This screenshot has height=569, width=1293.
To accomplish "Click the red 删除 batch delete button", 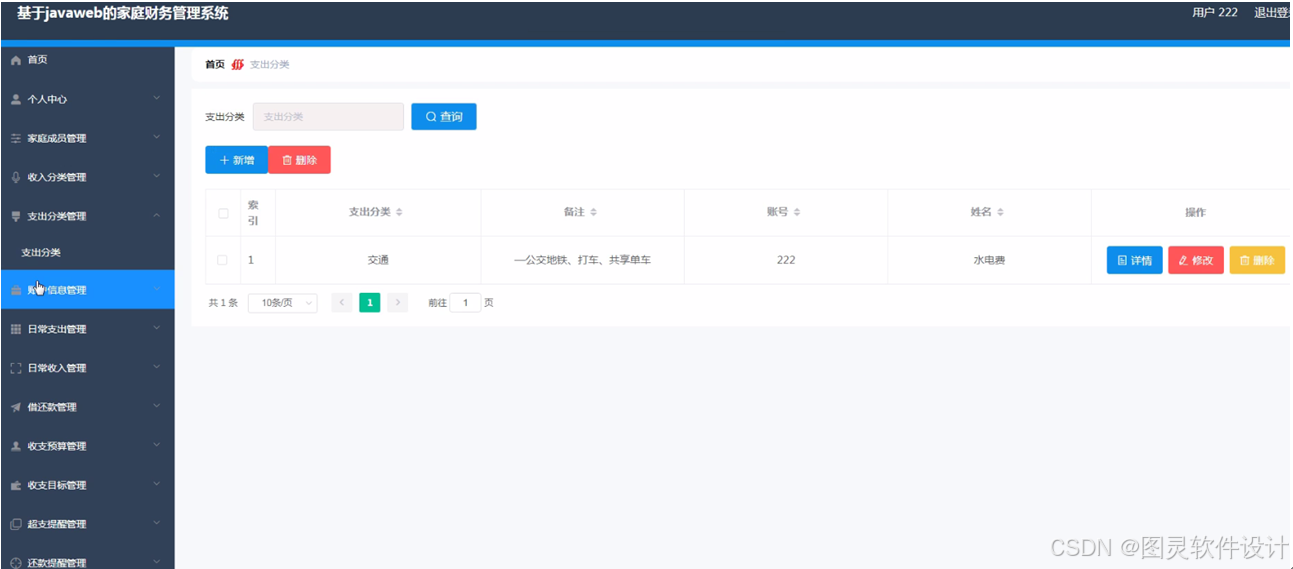I will [299, 160].
